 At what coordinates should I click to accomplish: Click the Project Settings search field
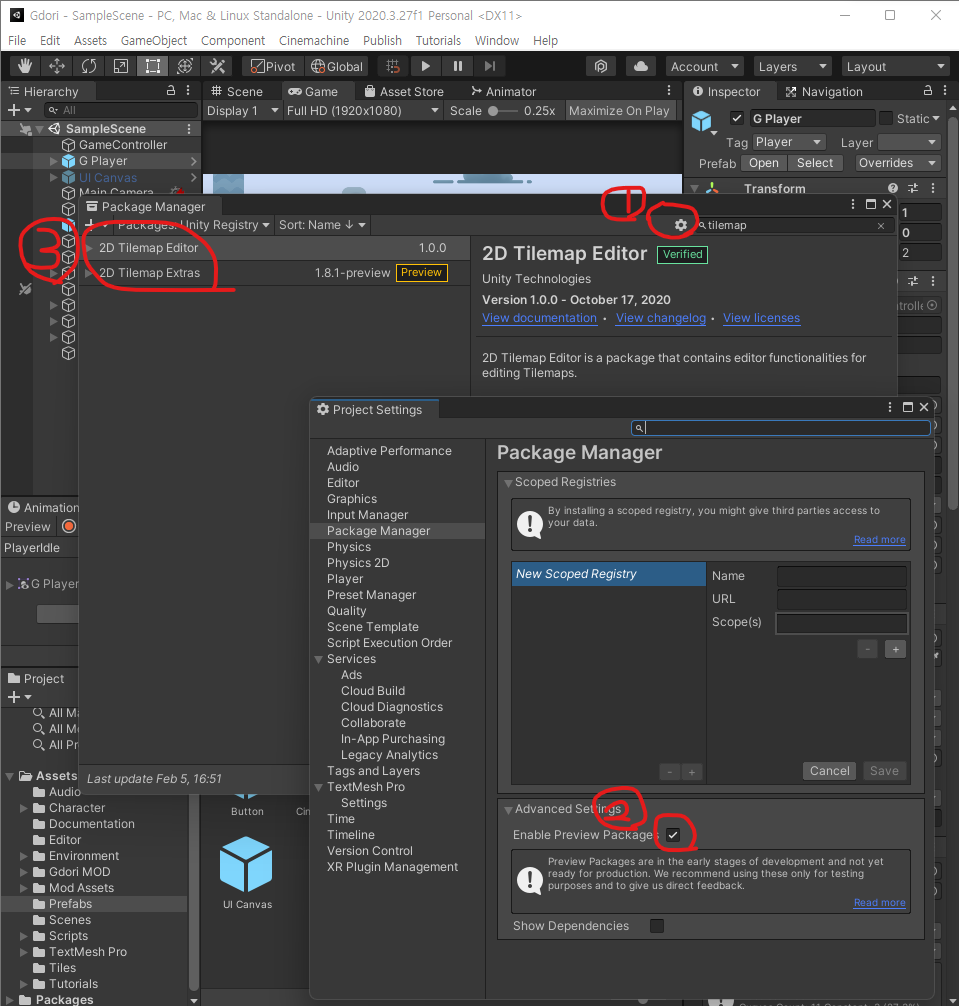tap(781, 428)
